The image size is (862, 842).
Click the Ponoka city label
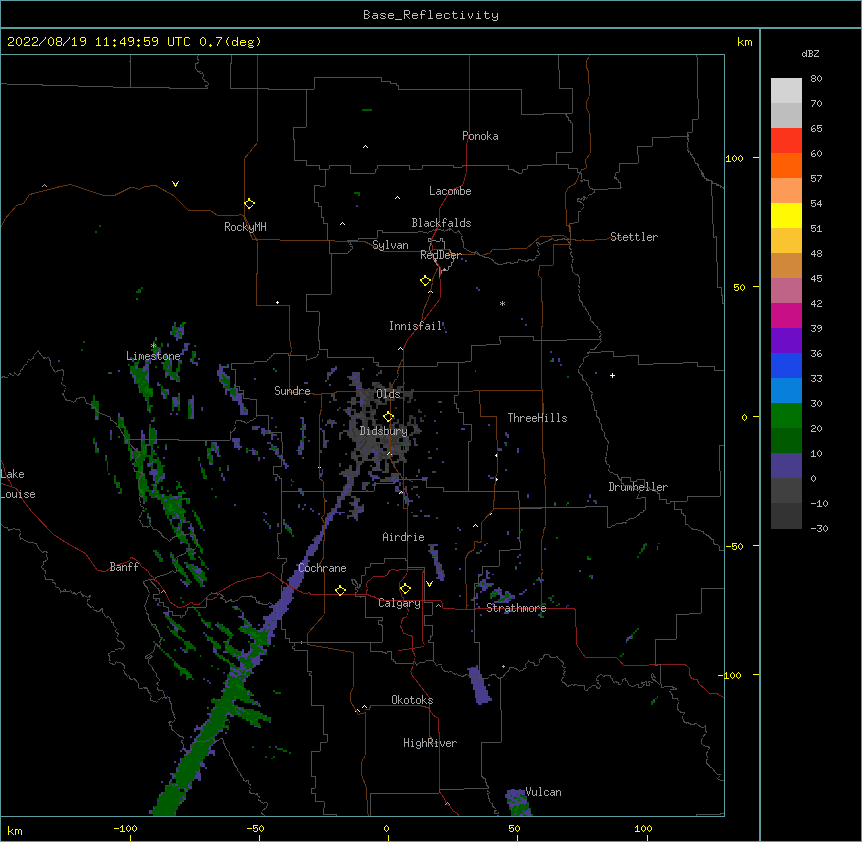[x=480, y=136]
